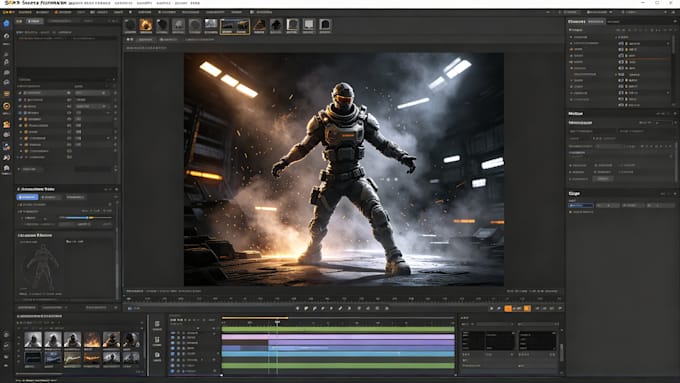Viewport: 680px width, 383px height.
Task: Open the orange box sidebar icon
Action: pos(7,124)
